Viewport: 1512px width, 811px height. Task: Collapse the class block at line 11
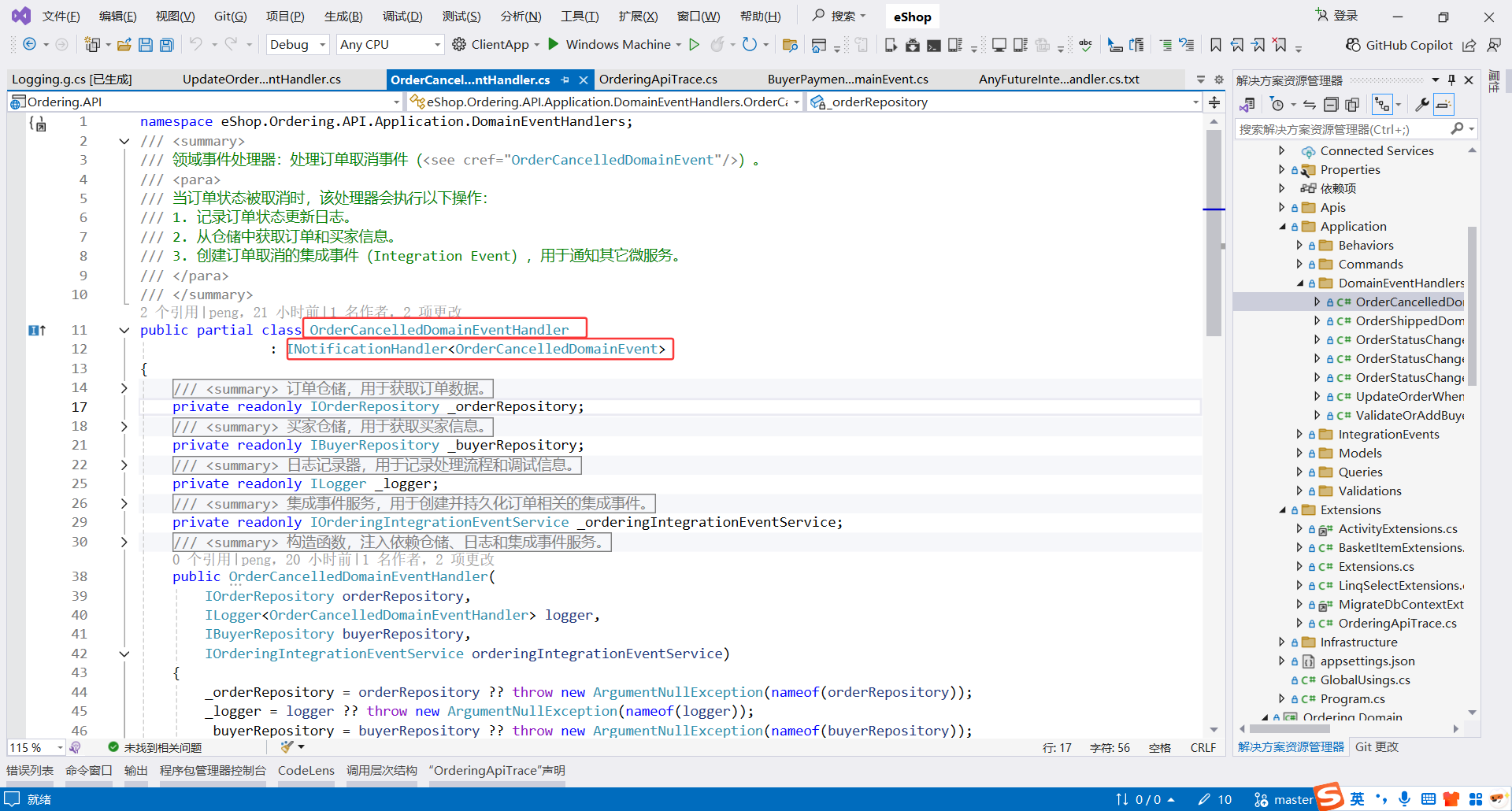[124, 330]
